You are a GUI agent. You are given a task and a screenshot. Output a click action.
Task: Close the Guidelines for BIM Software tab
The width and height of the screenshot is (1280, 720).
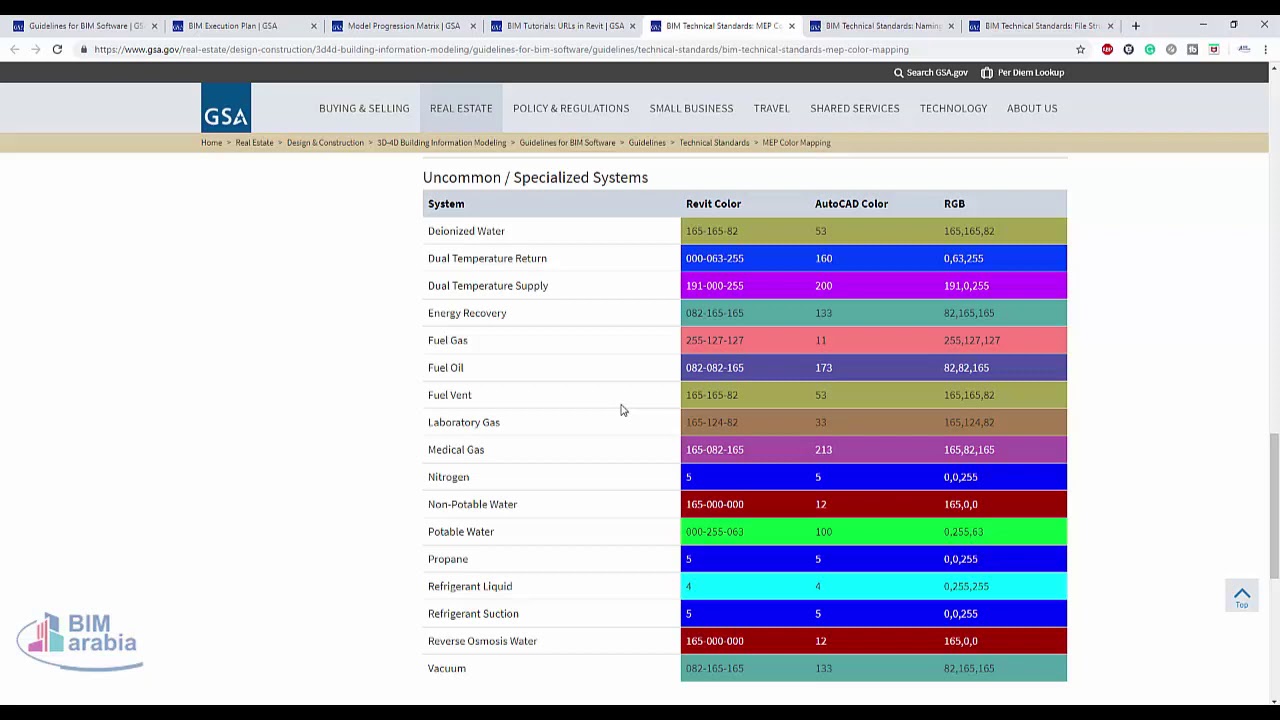point(154,26)
